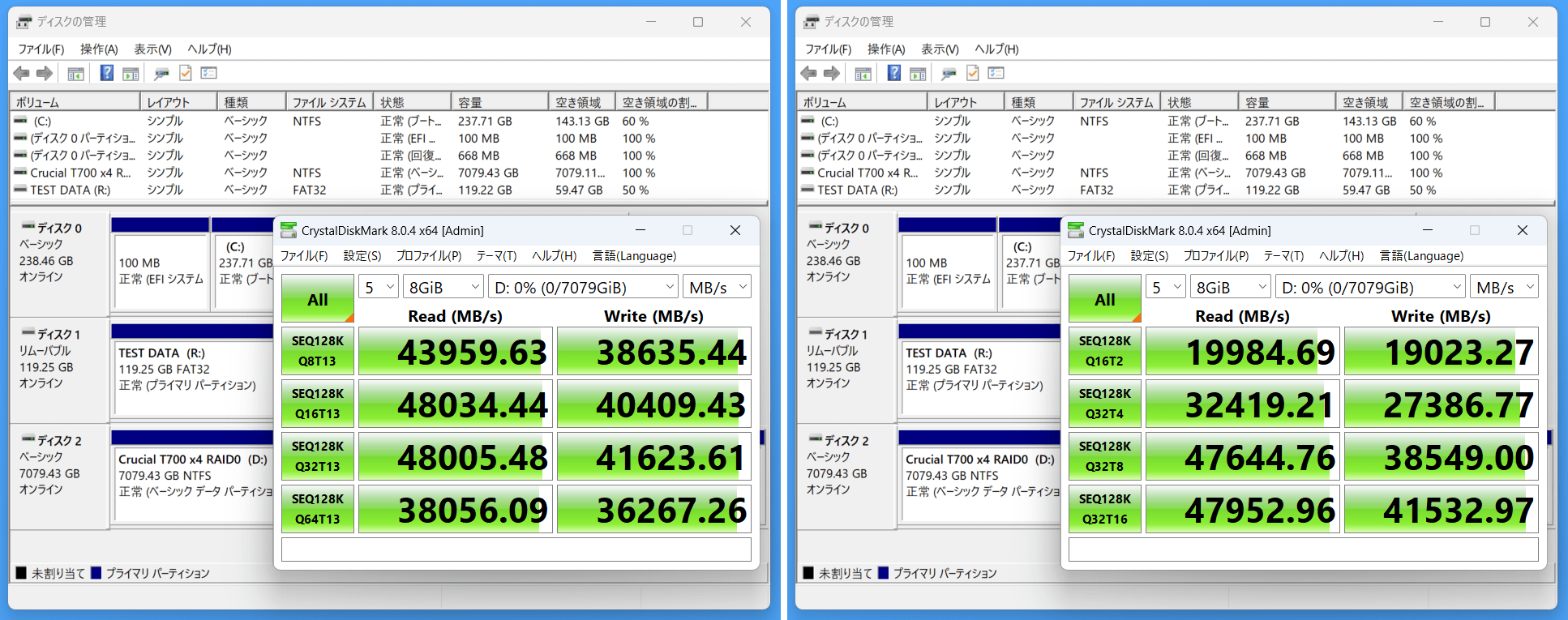This screenshot has width=1568, height=620.
Task: Open テーマ(T) menu in Q16T2 CrystalDiskMark
Action: (1283, 256)
